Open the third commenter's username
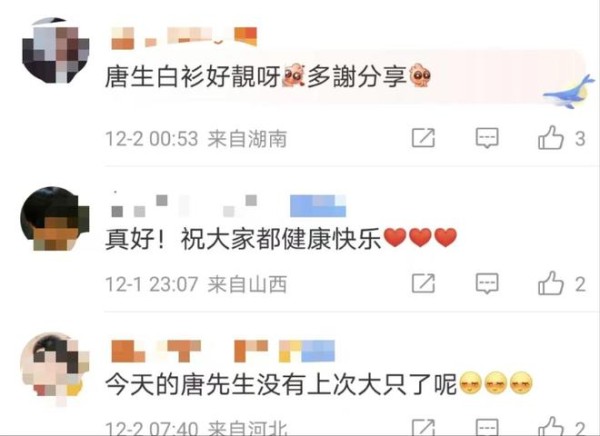 tap(223, 351)
